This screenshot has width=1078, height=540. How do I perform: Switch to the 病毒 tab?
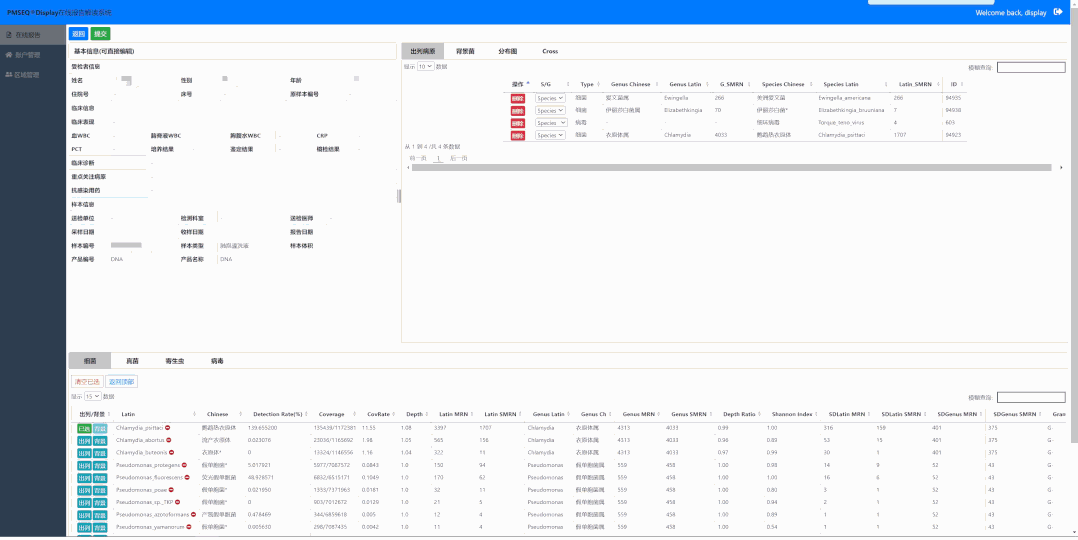pos(217,360)
